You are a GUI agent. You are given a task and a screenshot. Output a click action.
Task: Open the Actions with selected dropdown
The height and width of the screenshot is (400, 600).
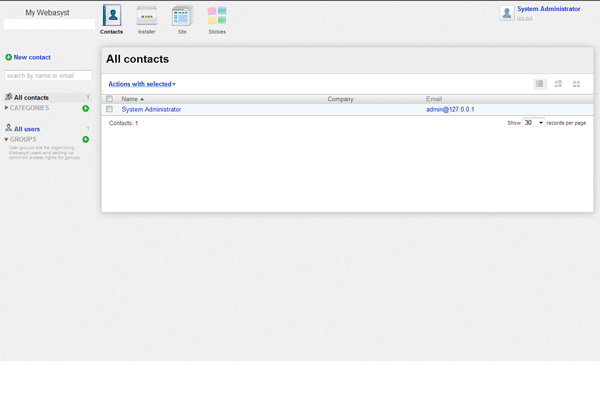pos(142,84)
